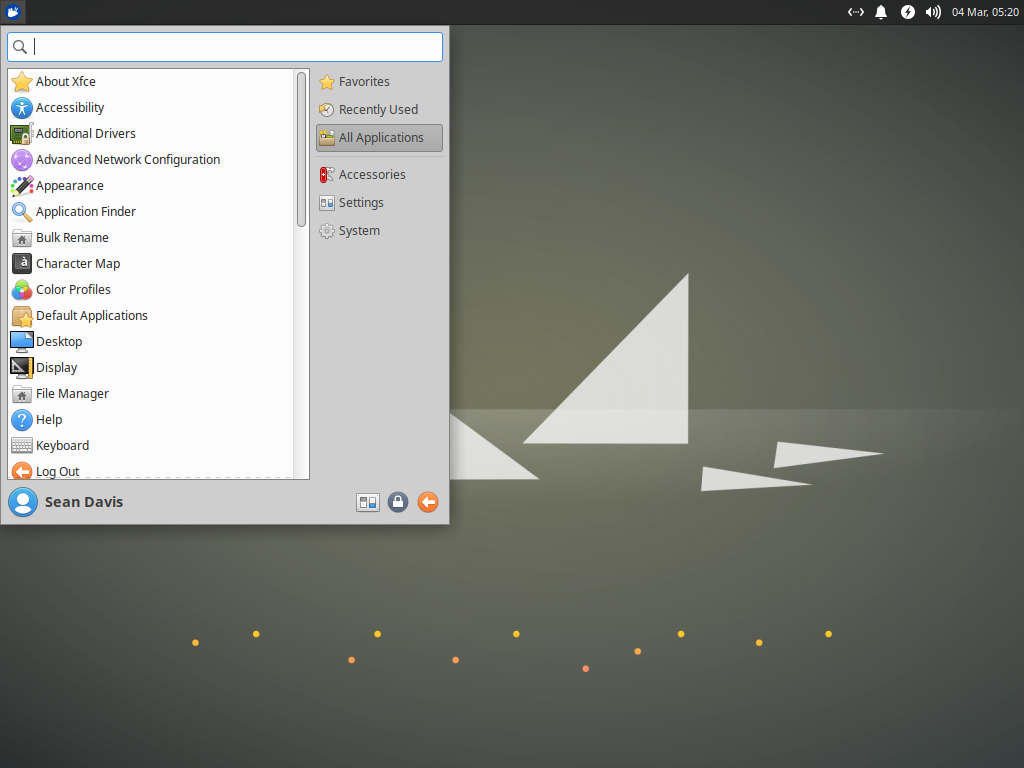Open Accessibility settings

(70, 107)
